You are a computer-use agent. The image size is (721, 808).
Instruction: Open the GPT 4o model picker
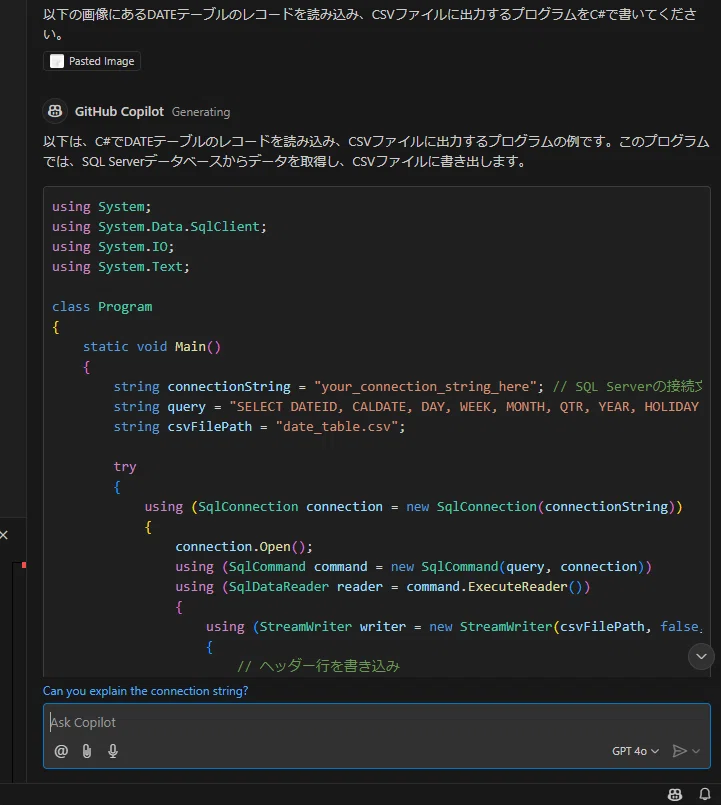635,751
